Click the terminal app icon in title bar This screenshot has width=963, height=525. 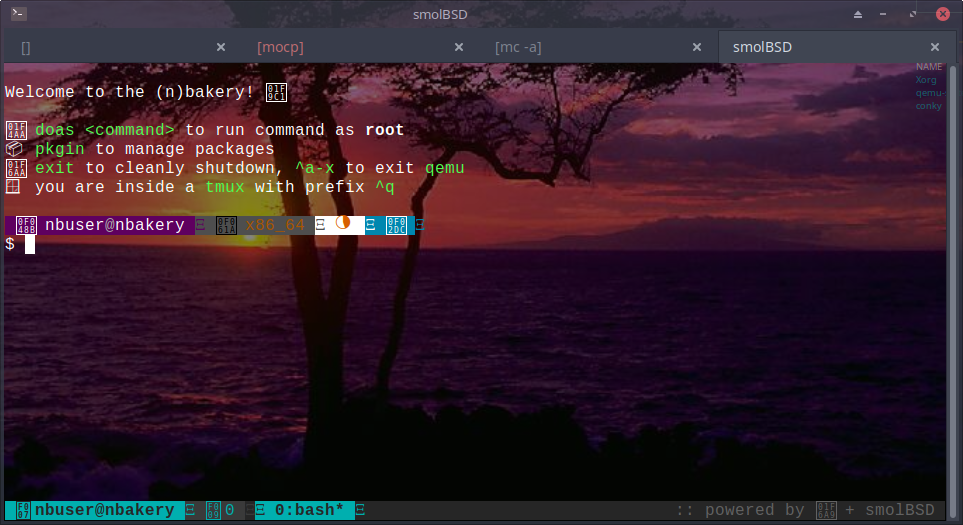tap(19, 14)
